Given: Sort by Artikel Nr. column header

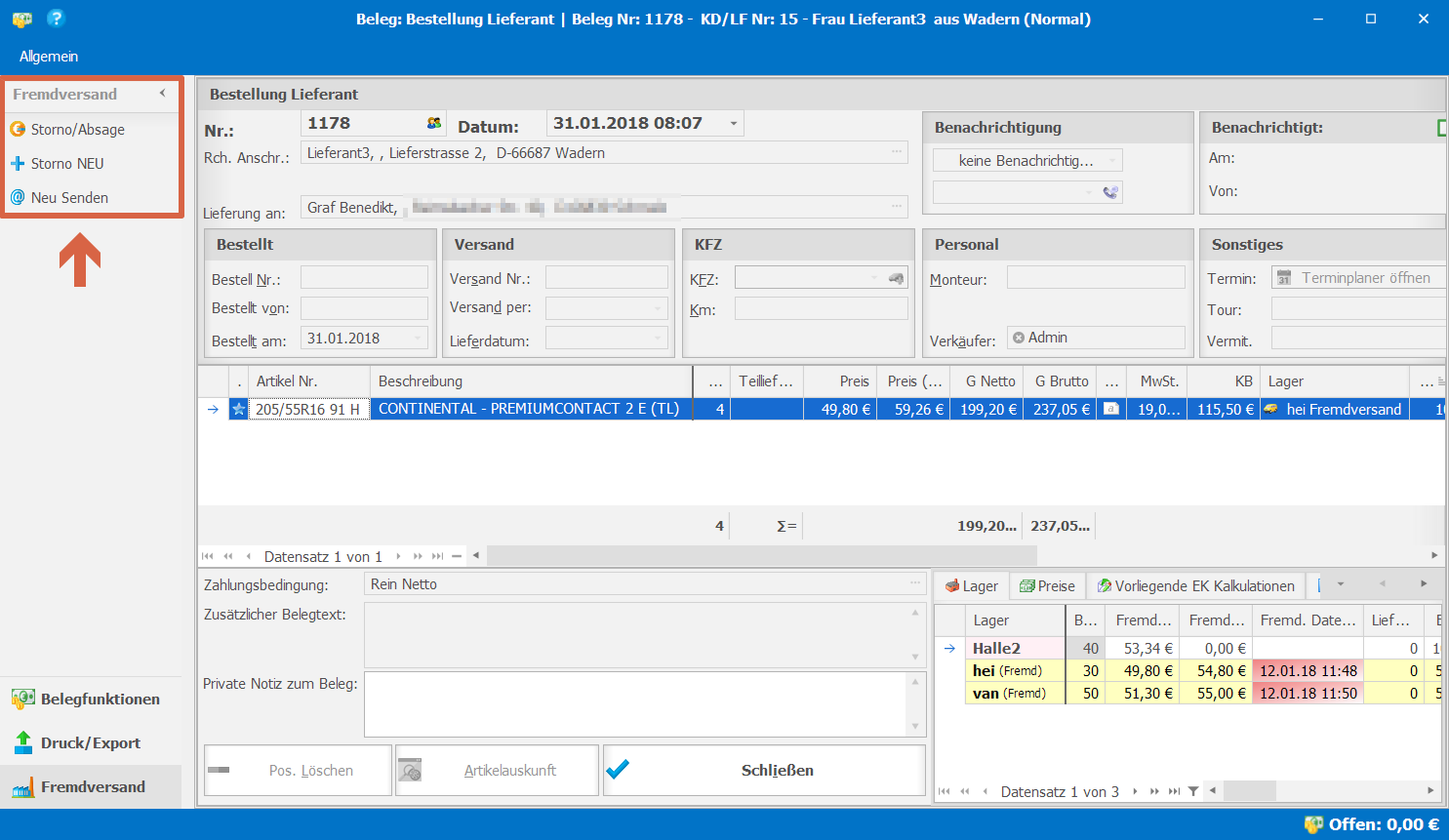Looking at the screenshot, I should point(309,381).
